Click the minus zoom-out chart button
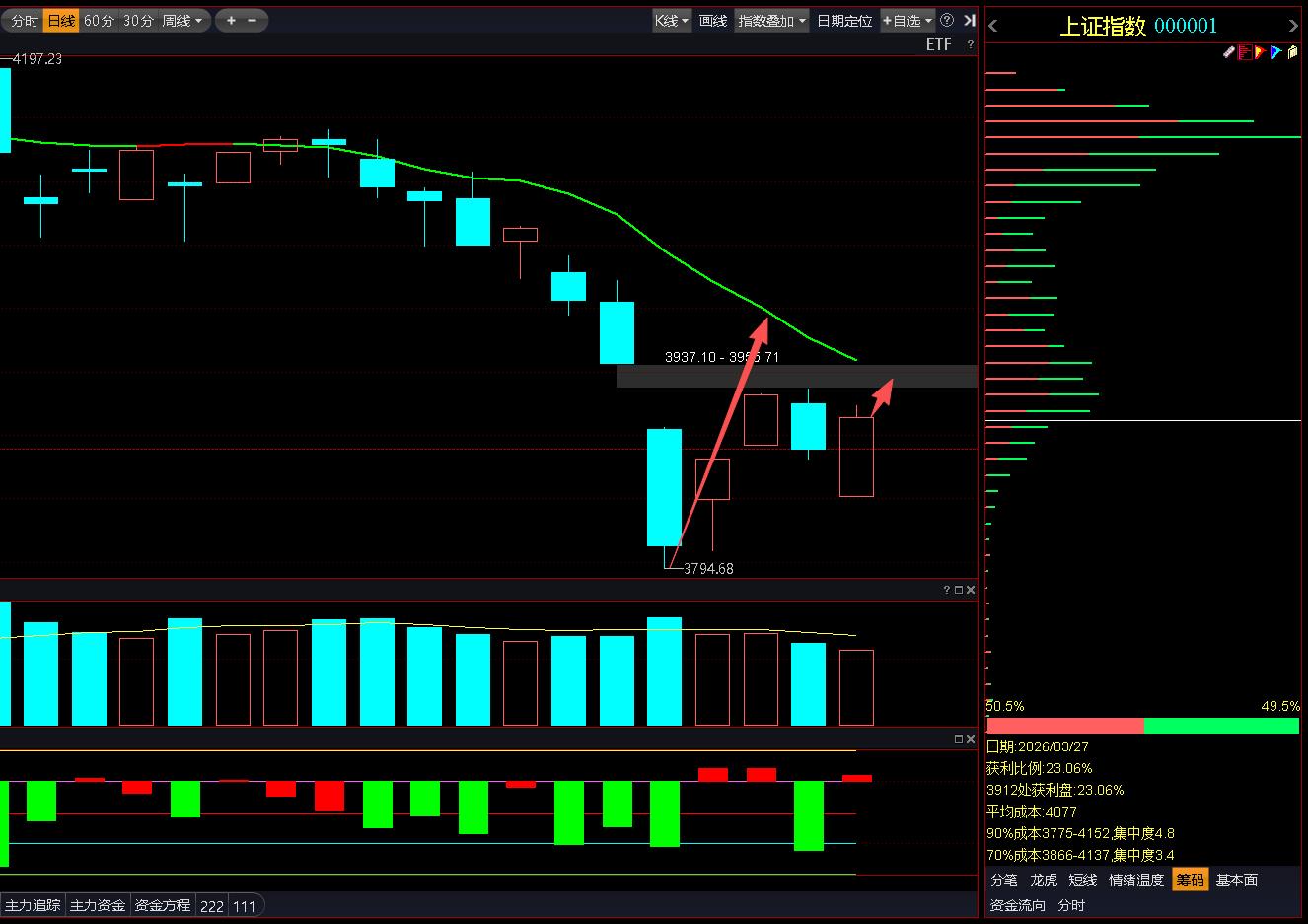This screenshot has width=1308, height=924. (253, 20)
